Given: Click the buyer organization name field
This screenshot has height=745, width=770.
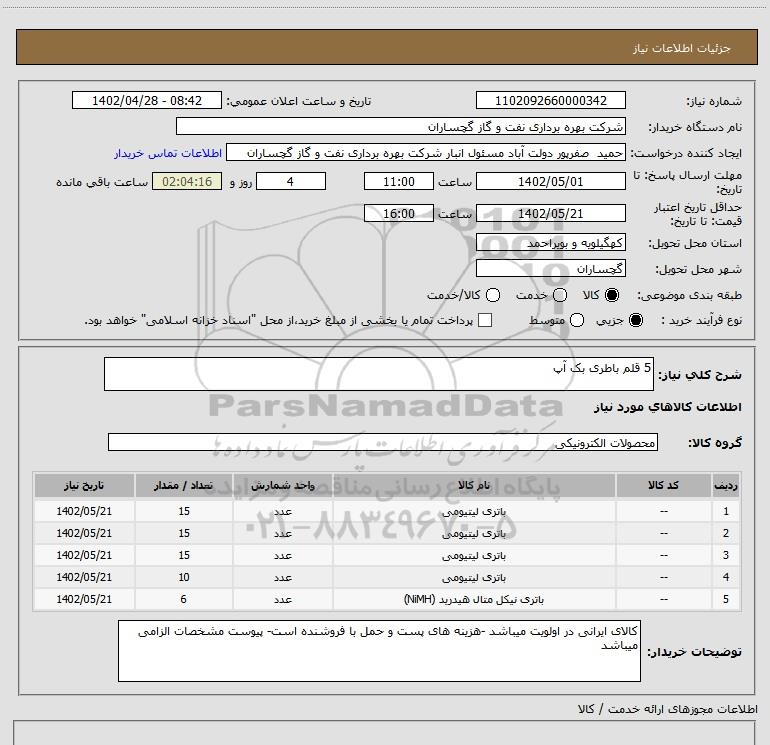Looking at the screenshot, I should point(401,127).
